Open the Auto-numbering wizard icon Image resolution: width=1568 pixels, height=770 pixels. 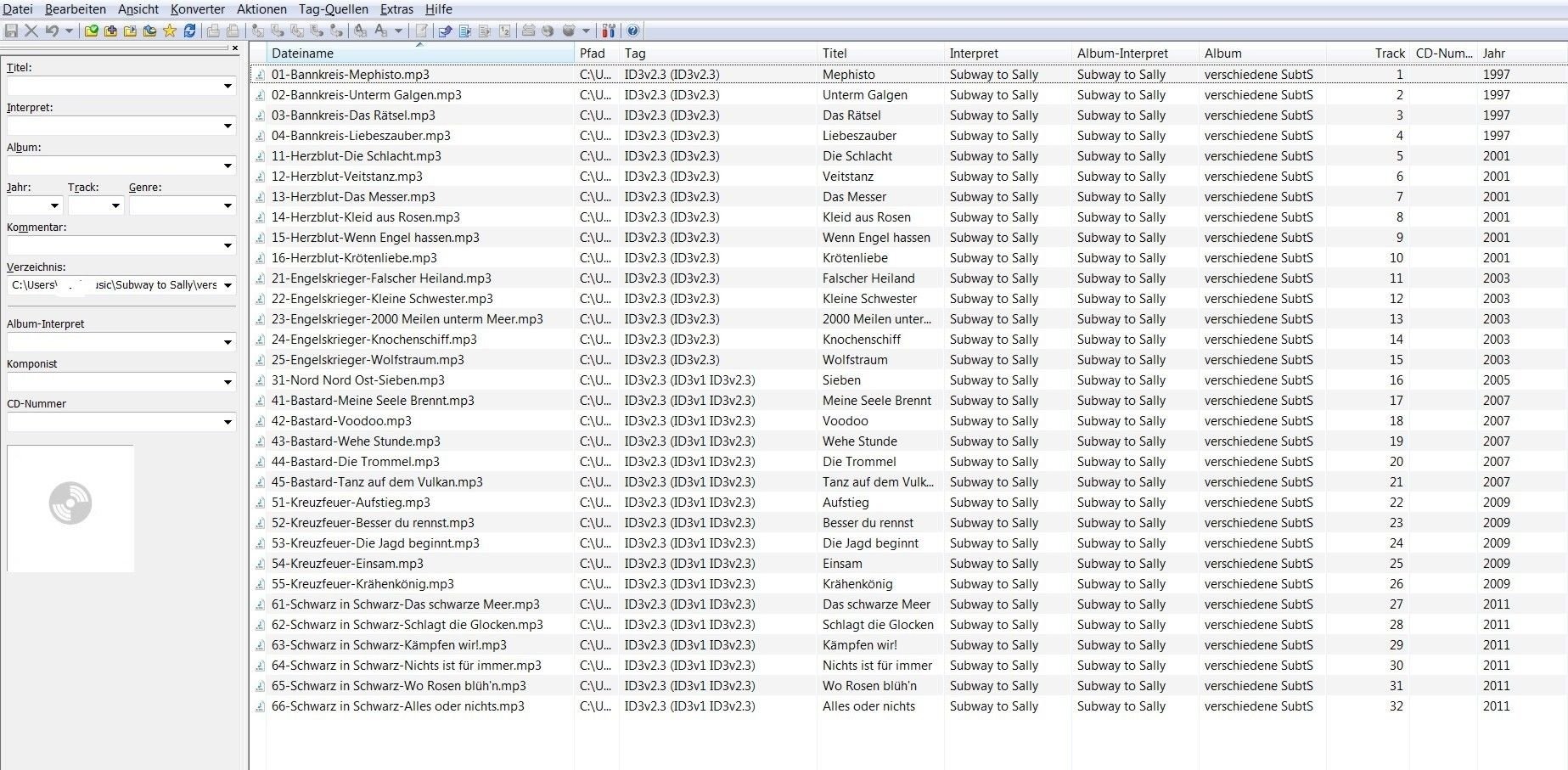click(504, 31)
